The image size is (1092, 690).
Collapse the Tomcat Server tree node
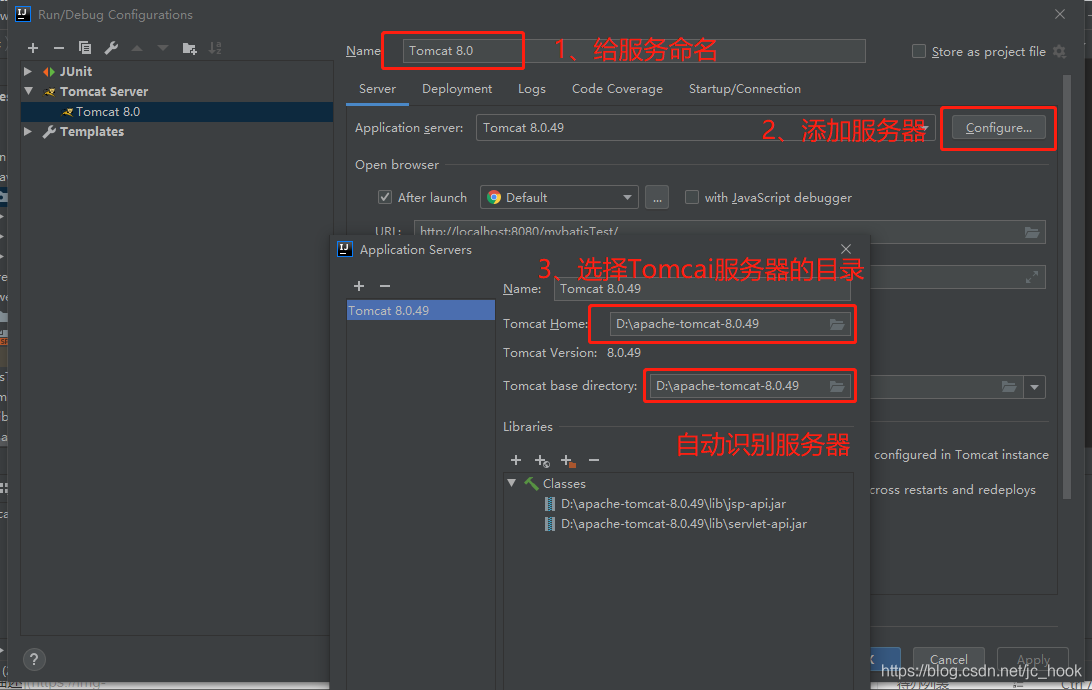[x=29, y=91]
